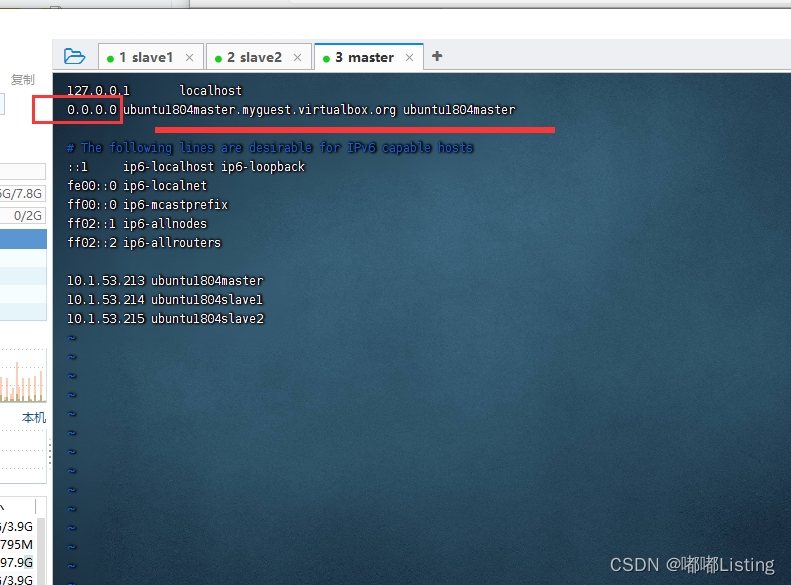The height and width of the screenshot is (585, 791).
Task: Click the 0/2G swap usage value
Action: pos(28,216)
